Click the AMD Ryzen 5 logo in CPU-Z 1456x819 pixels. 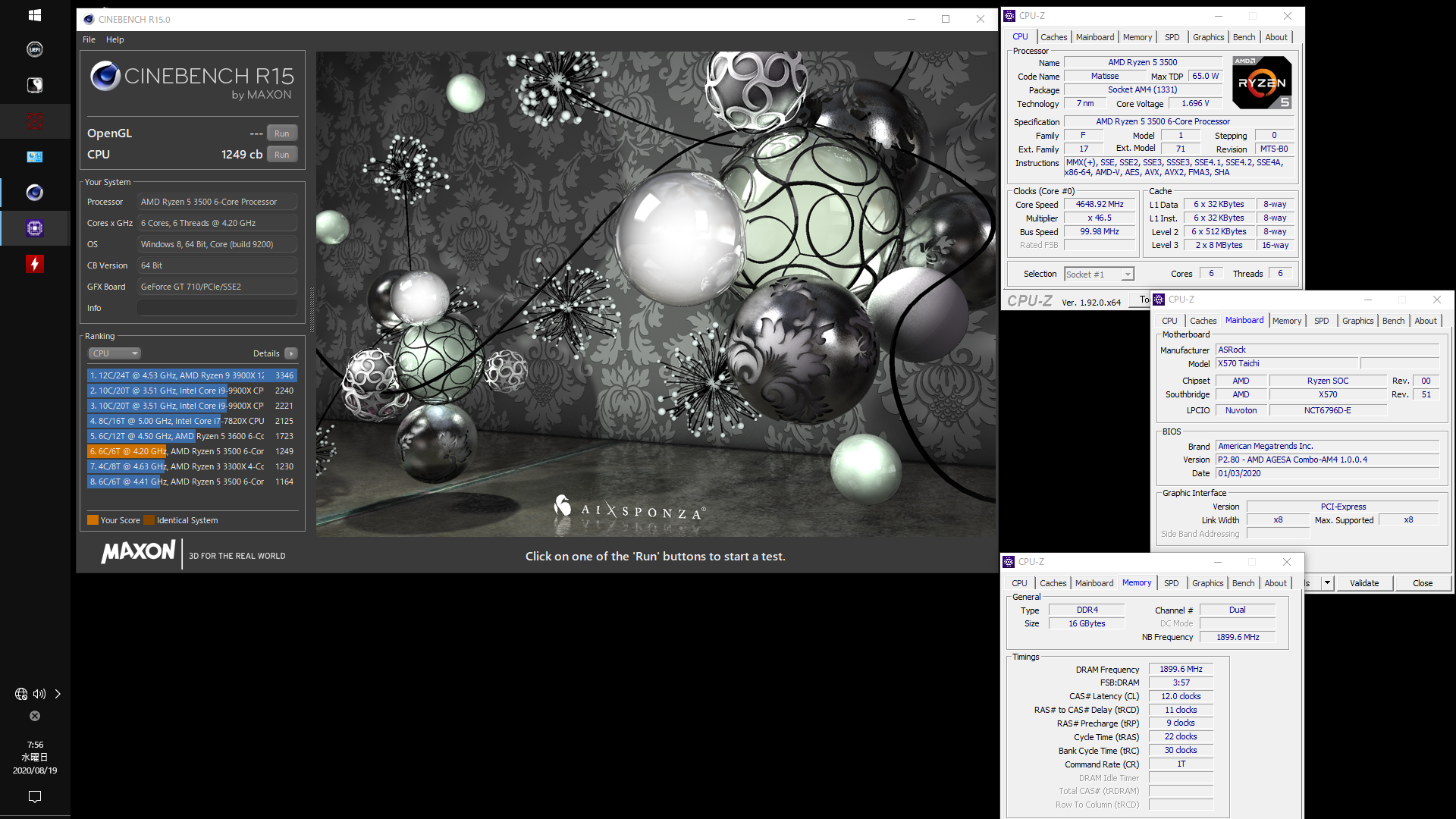click(1262, 83)
